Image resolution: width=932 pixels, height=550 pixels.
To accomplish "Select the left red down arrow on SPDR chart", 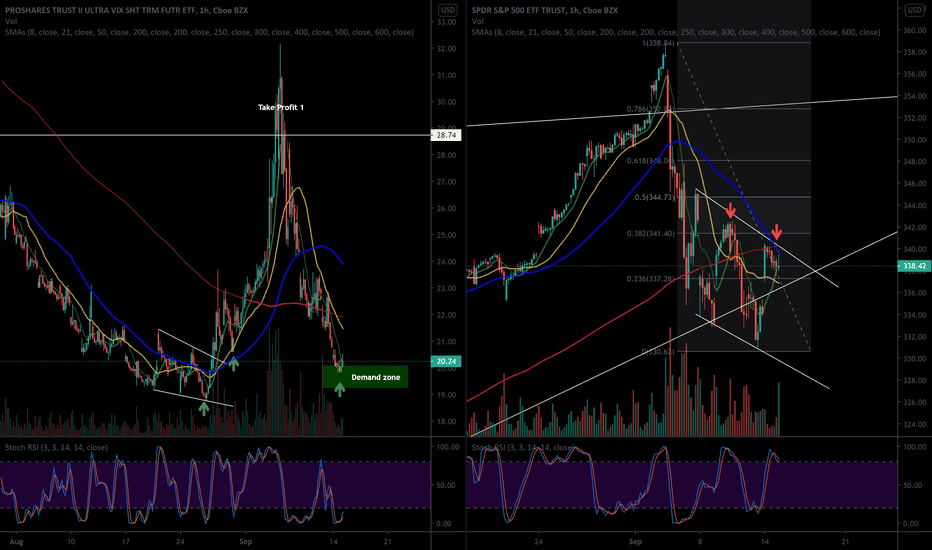I will click(x=731, y=210).
